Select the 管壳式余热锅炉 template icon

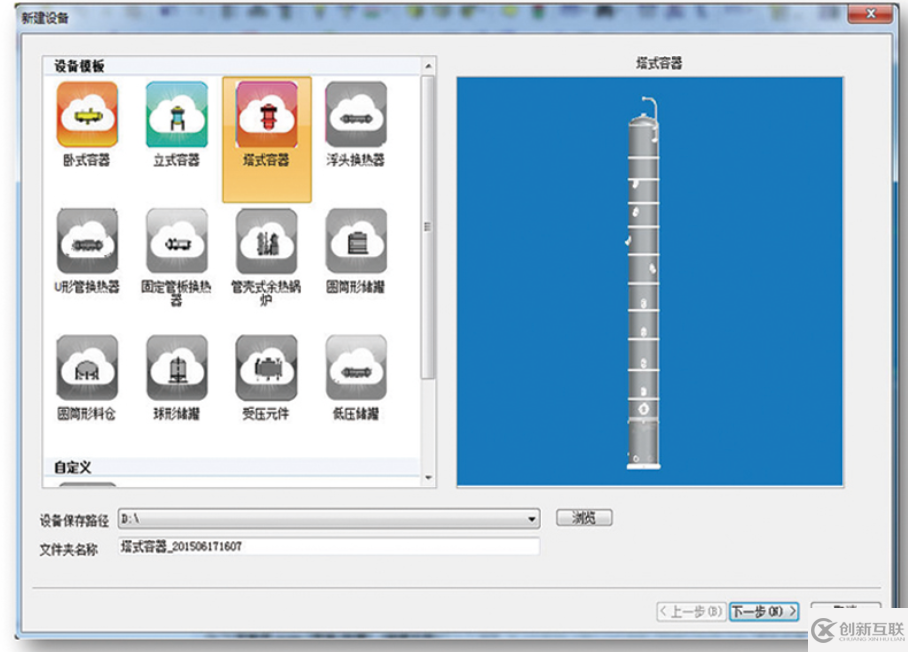pyautogui.click(x=266, y=241)
